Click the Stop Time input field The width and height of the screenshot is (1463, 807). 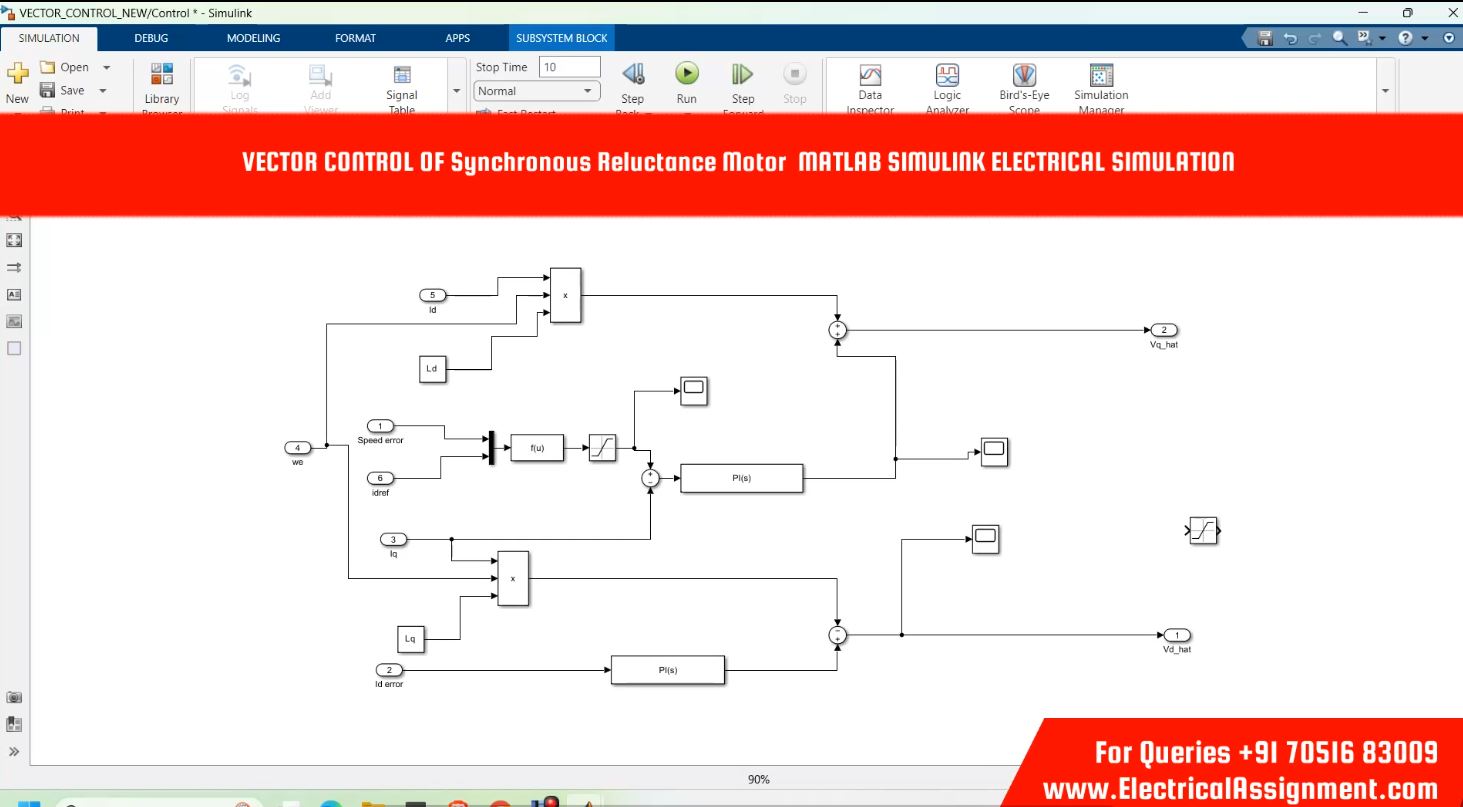click(569, 67)
